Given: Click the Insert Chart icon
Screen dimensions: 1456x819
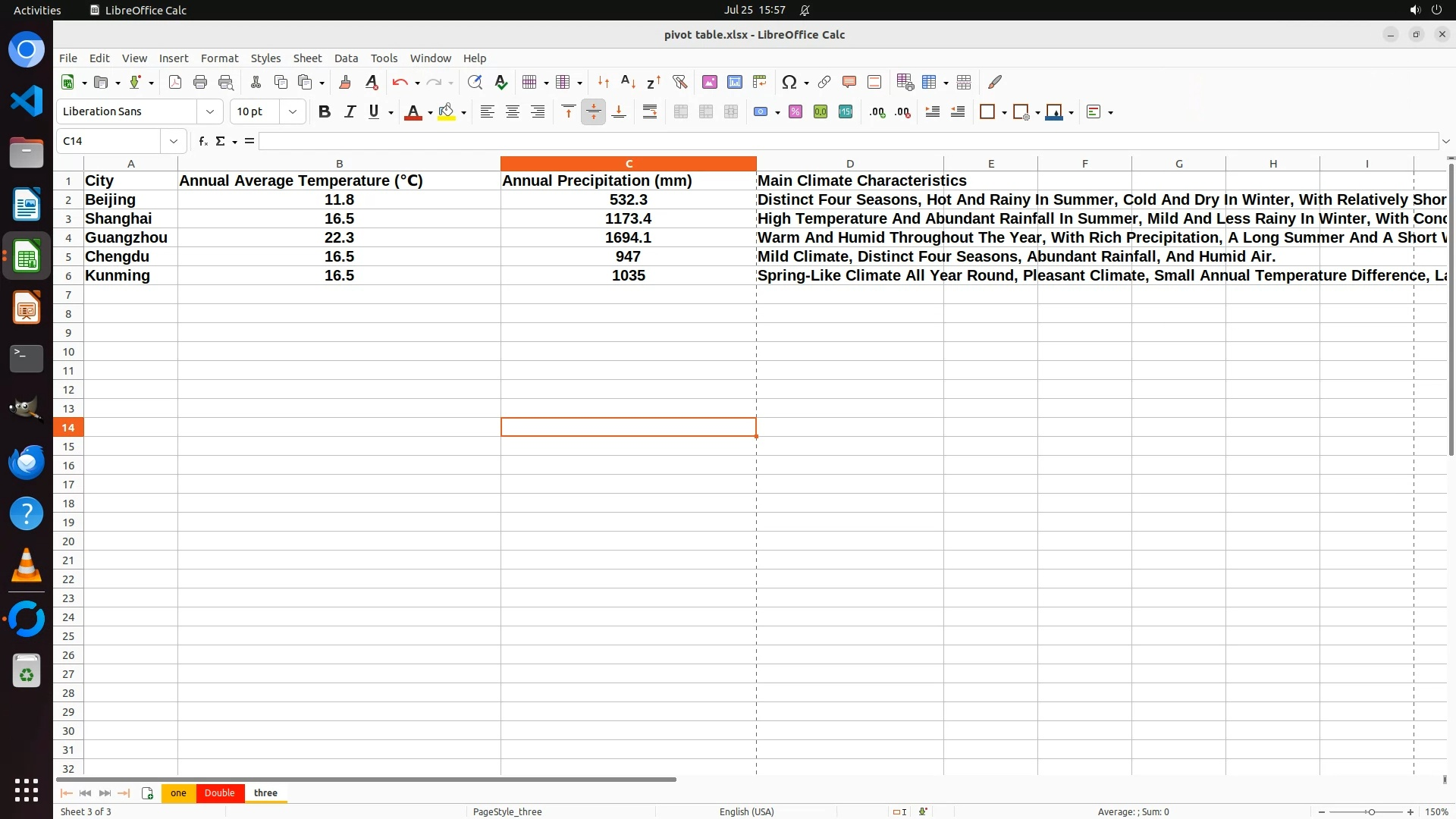Looking at the screenshot, I should 735,82.
